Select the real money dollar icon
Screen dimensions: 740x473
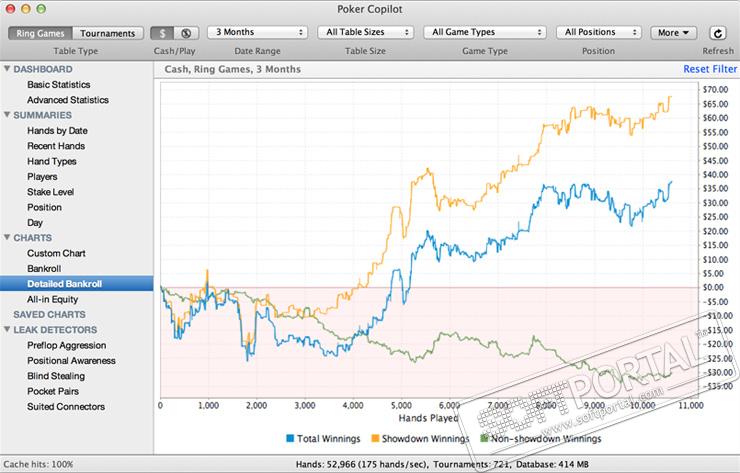click(x=162, y=33)
